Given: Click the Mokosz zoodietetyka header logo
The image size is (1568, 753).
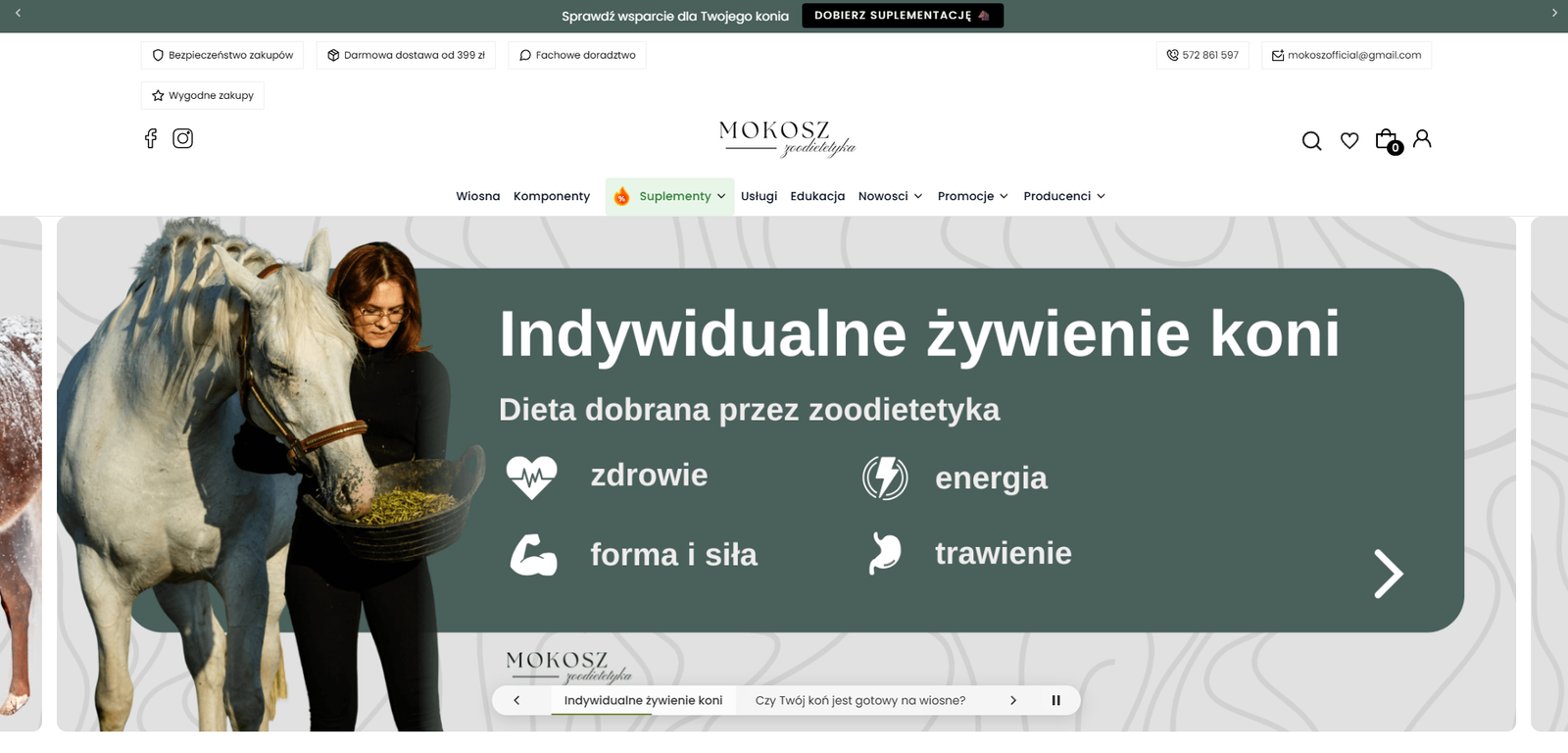Looking at the screenshot, I should pyautogui.click(x=786, y=139).
